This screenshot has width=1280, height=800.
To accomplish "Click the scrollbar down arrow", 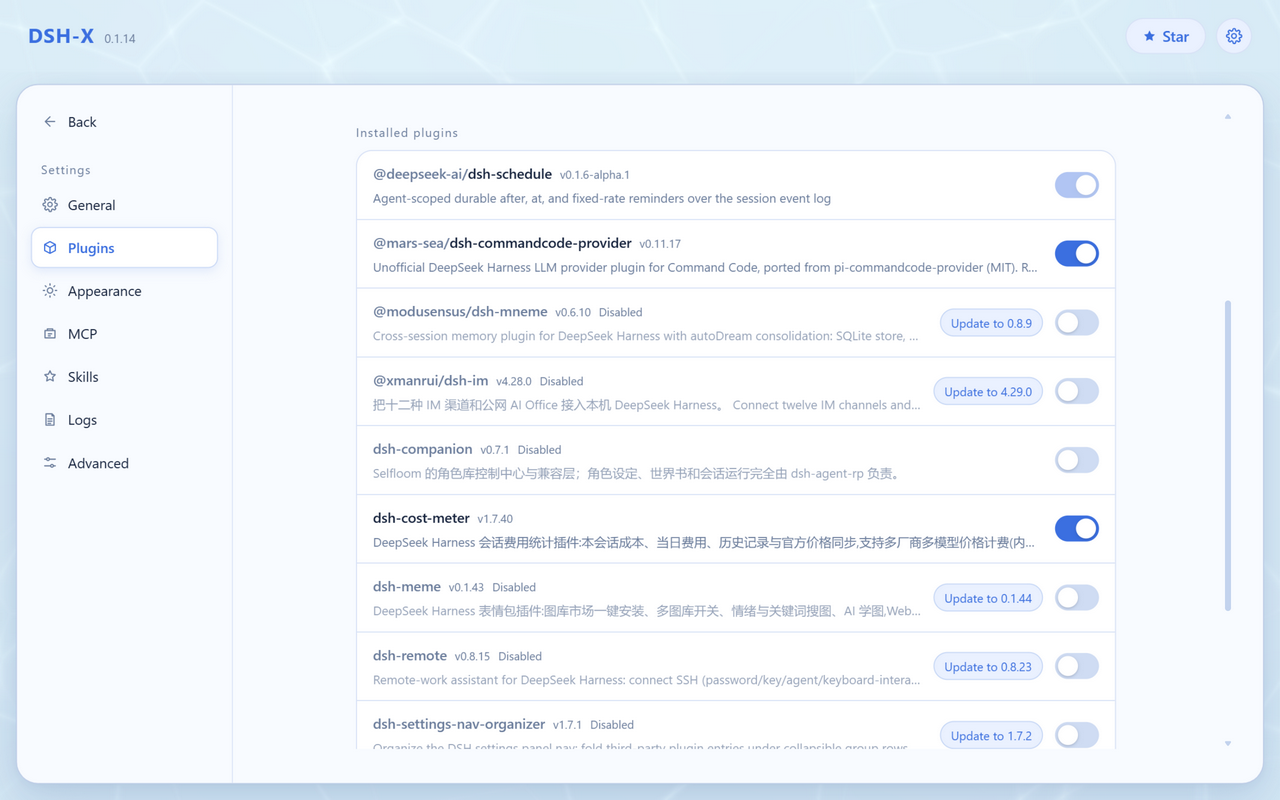I will 1228,743.
